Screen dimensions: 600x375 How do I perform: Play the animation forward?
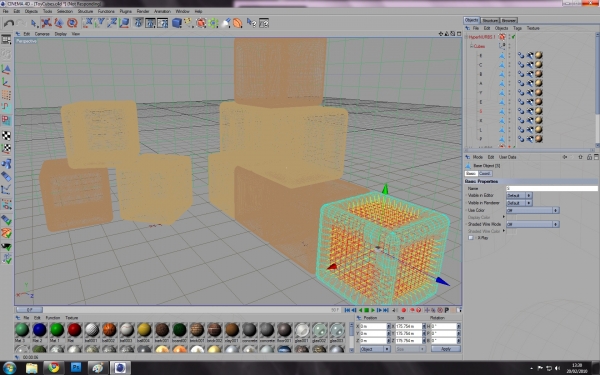point(373,310)
